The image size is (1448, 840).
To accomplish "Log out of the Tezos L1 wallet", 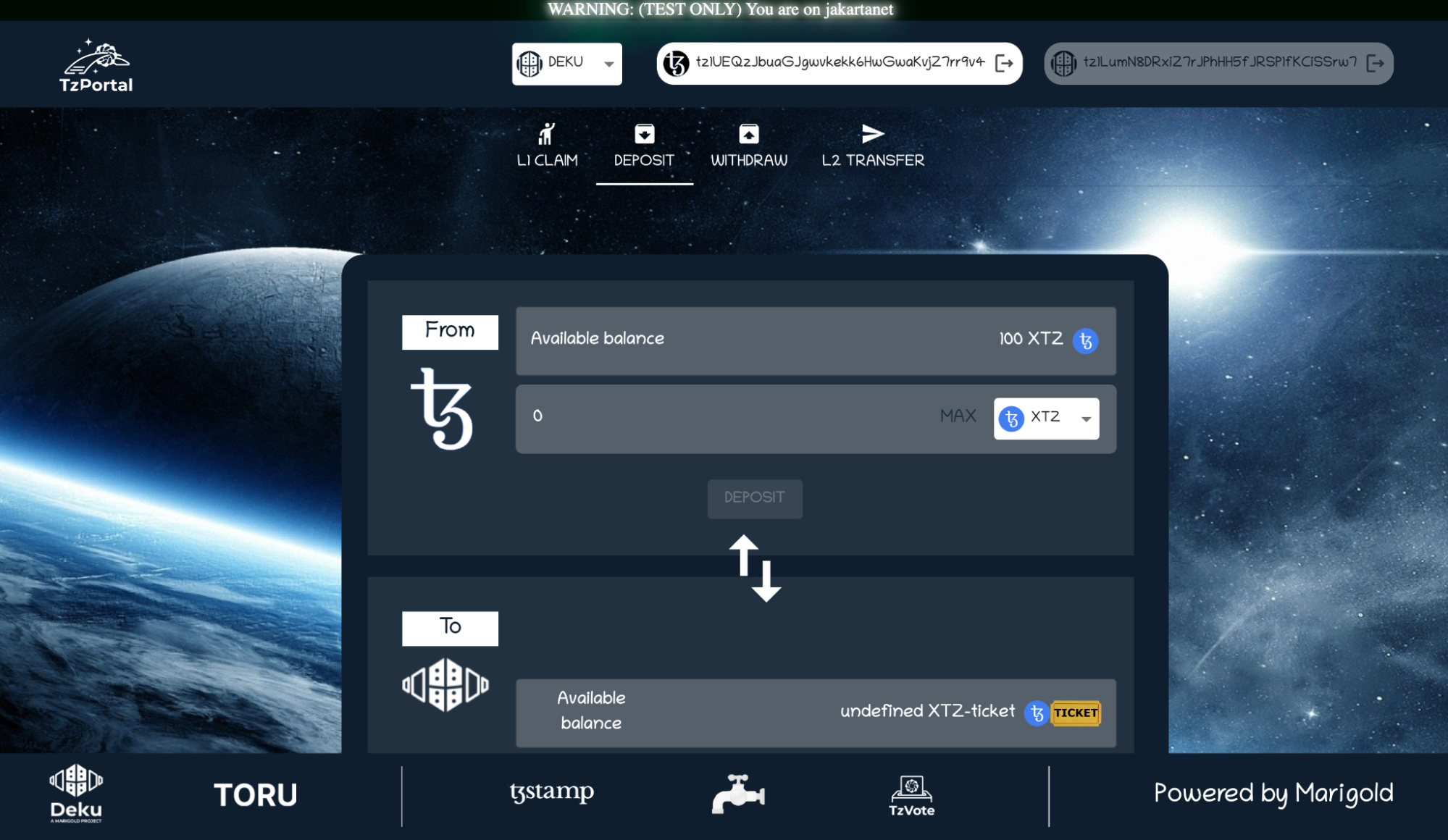I will click(x=1004, y=64).
